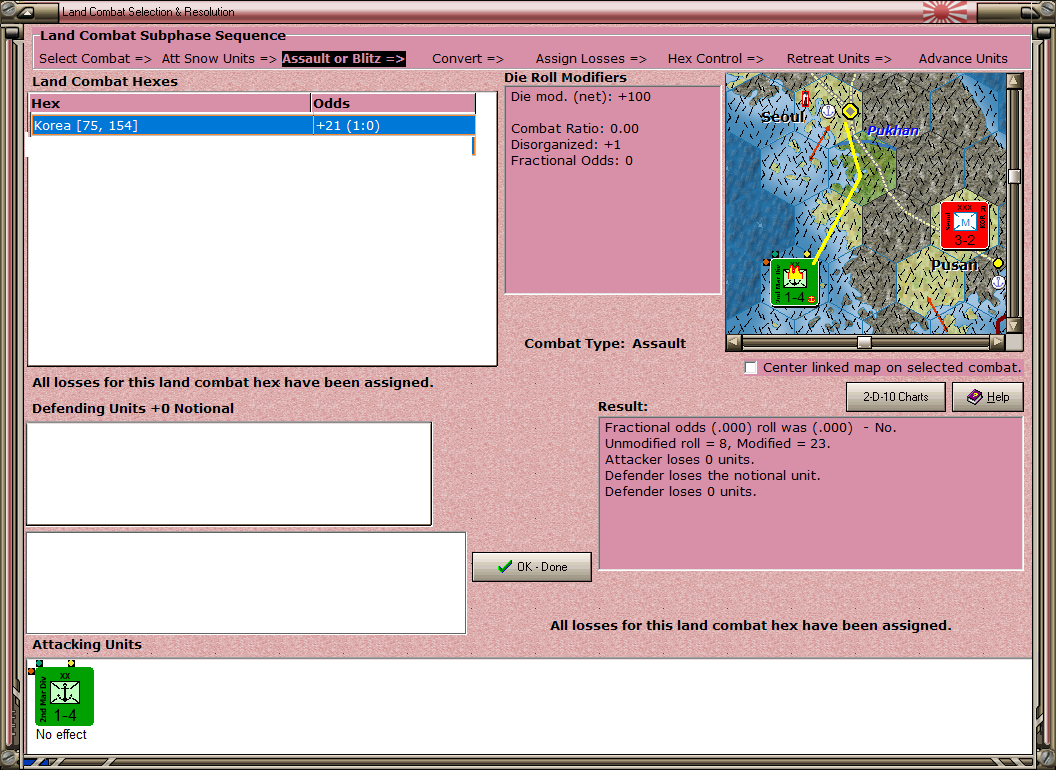Select the Advance Units subphase step
This screenshot has height=770, width=1056.
click(x=963, y=59)
